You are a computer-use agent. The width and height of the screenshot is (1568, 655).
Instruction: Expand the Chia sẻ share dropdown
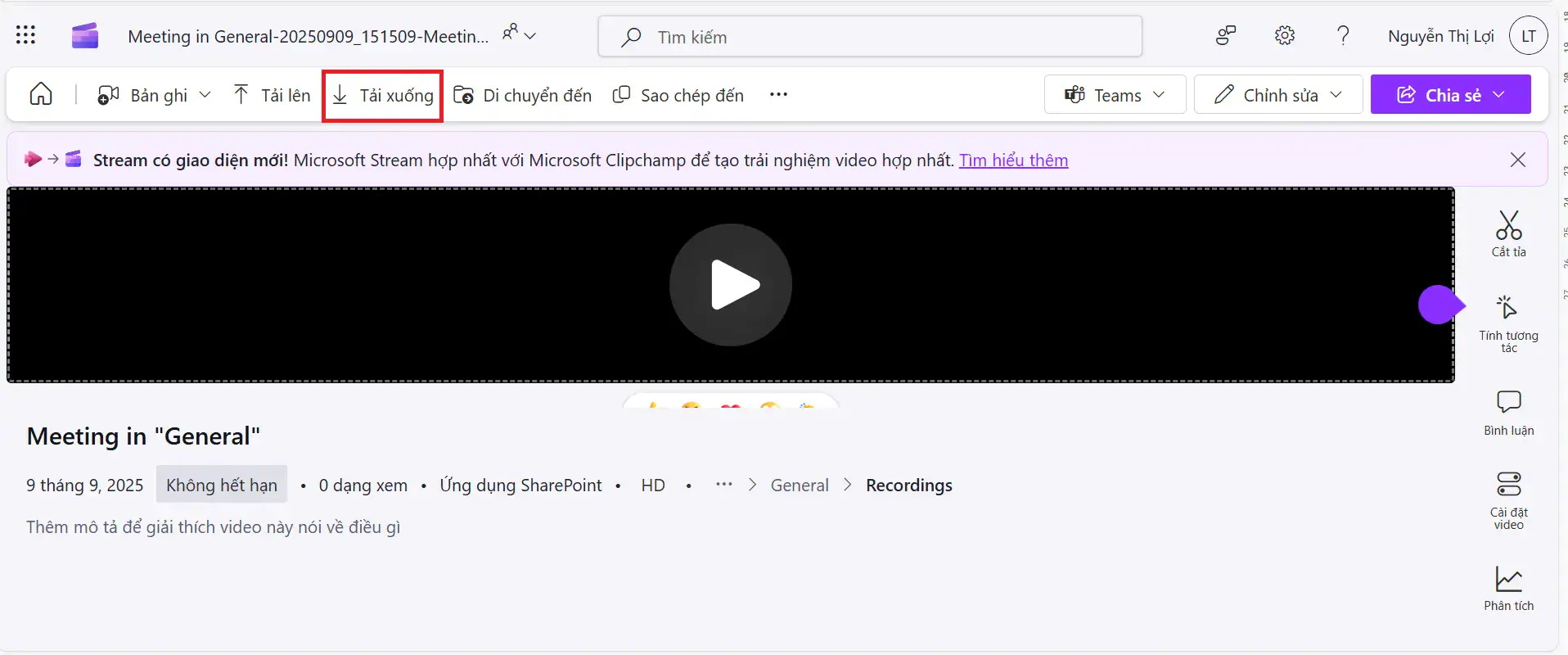(x=1450, y=95)
